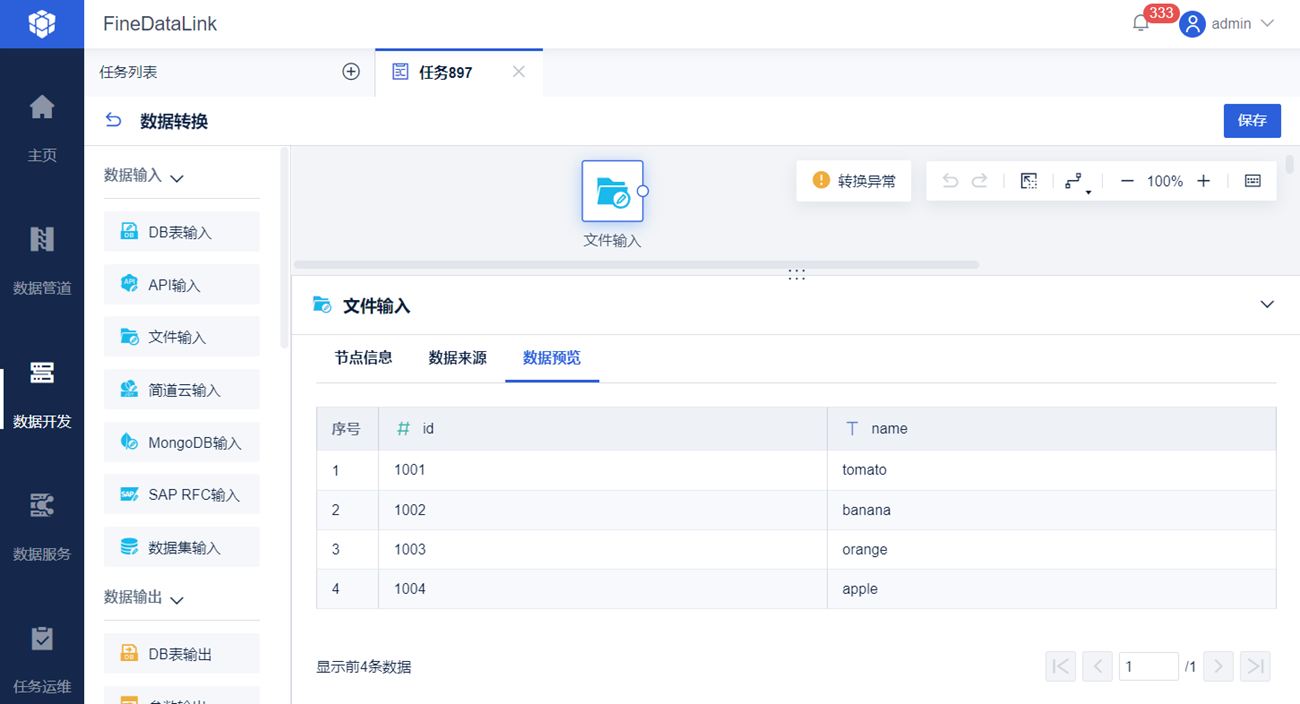The width and height of the screenshot is (1300, 704).
Task: Open the admin account dropdown arrow
Action: tap(1267, 23)
